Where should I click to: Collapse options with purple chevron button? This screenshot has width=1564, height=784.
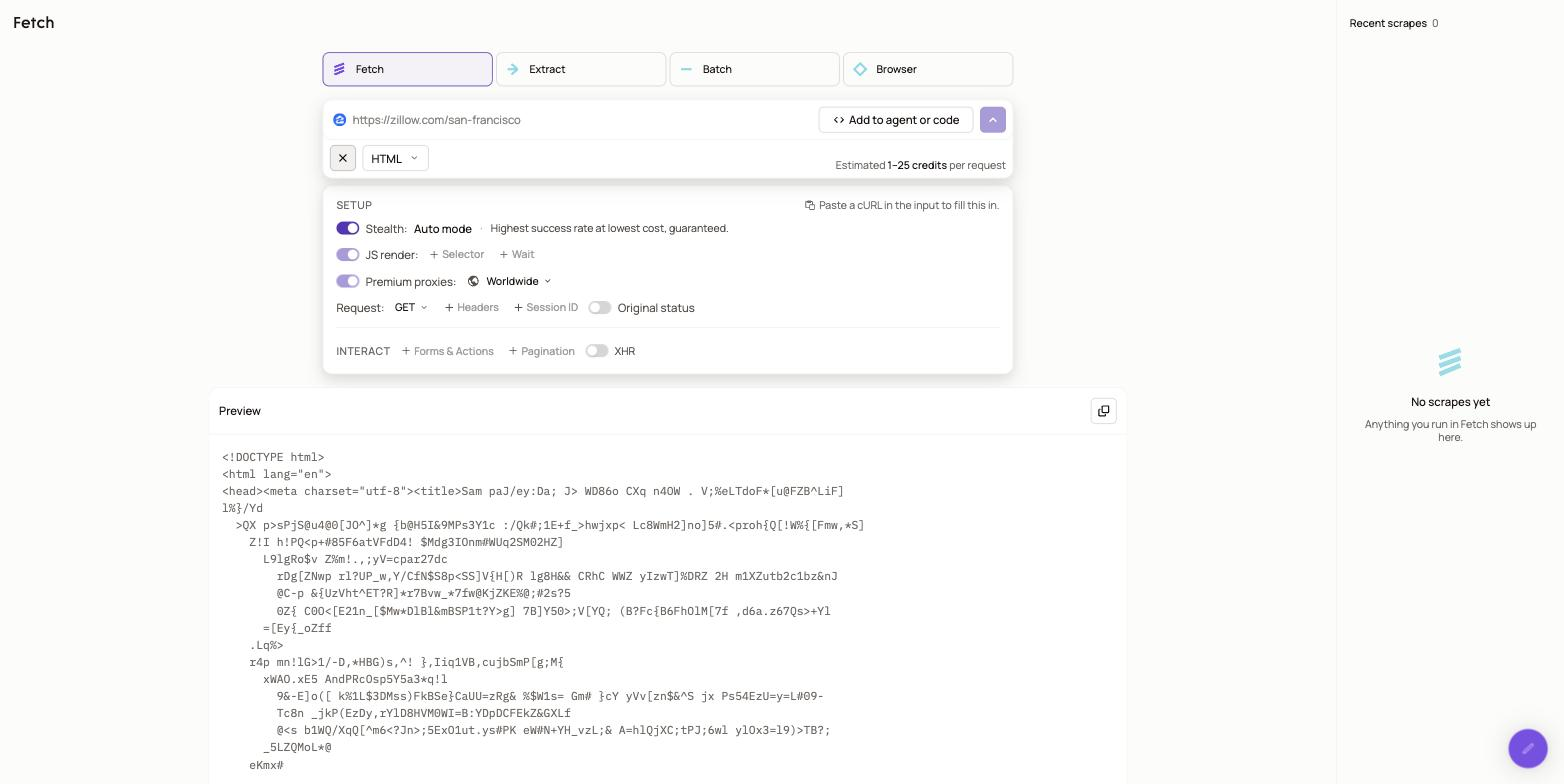coord(993,120)
